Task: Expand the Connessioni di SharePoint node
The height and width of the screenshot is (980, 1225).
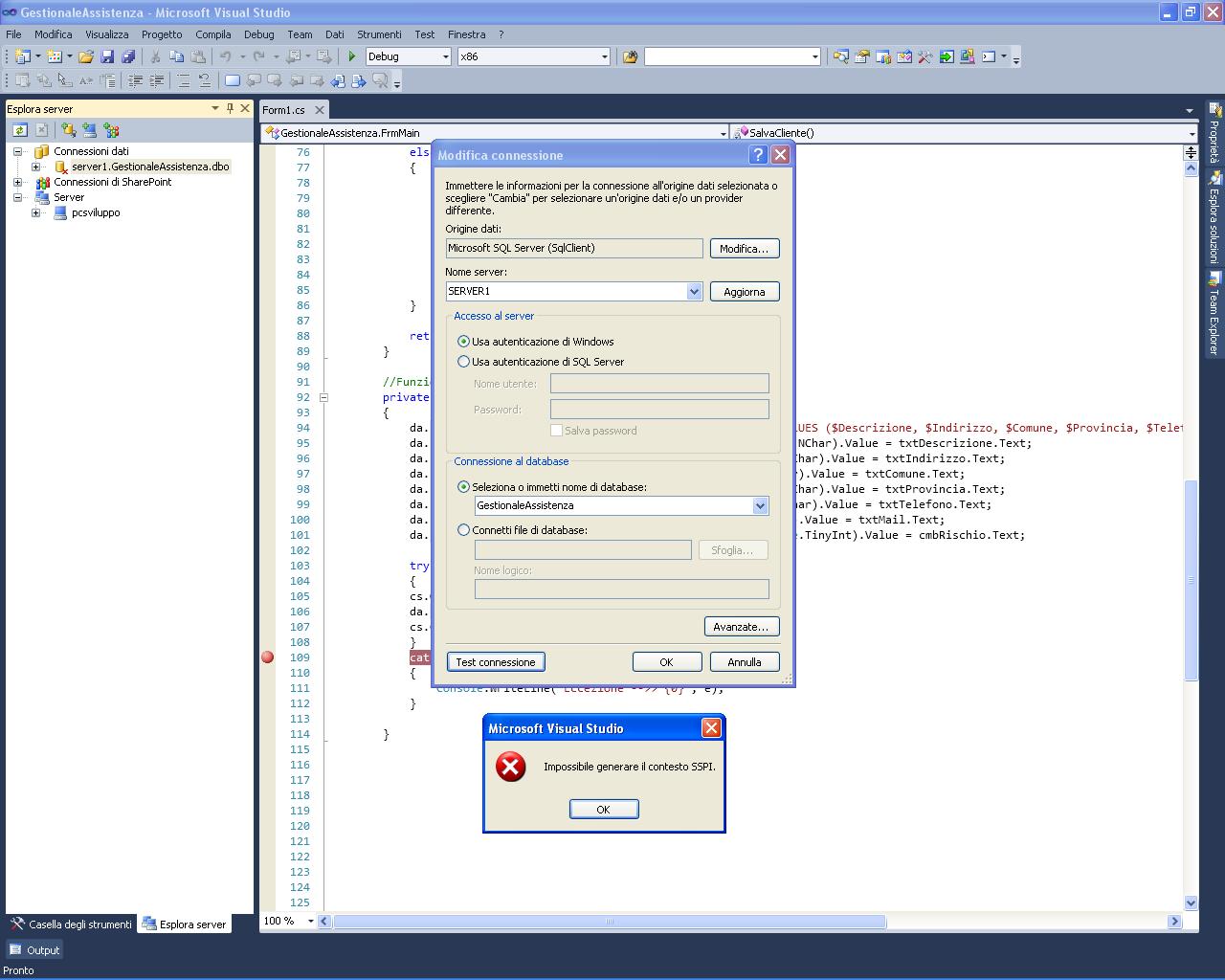Action: (x=17, y=182)
